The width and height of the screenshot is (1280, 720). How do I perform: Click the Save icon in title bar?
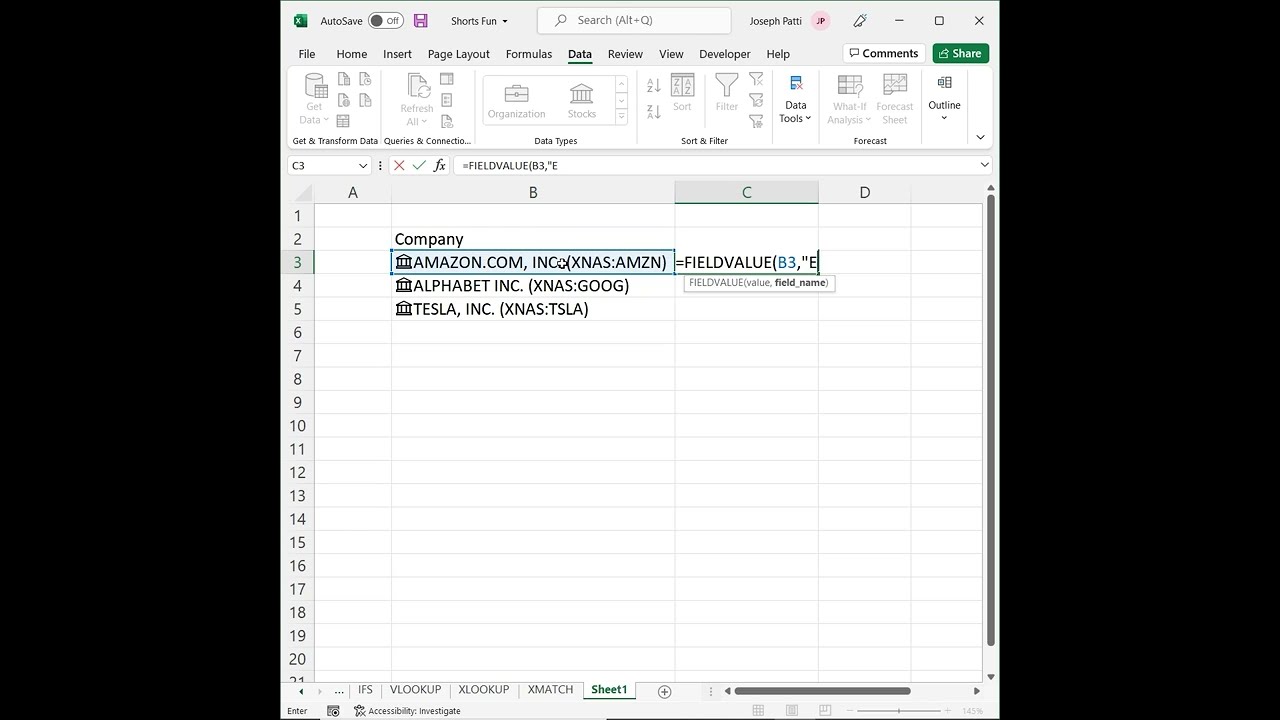click(420, 21)
